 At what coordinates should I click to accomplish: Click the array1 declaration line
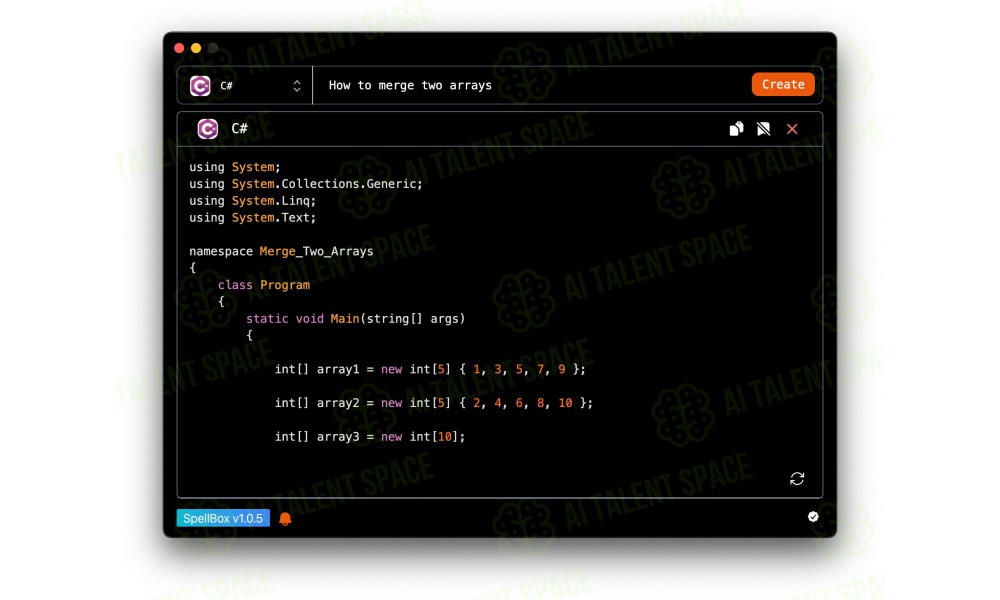coord(430,369)
